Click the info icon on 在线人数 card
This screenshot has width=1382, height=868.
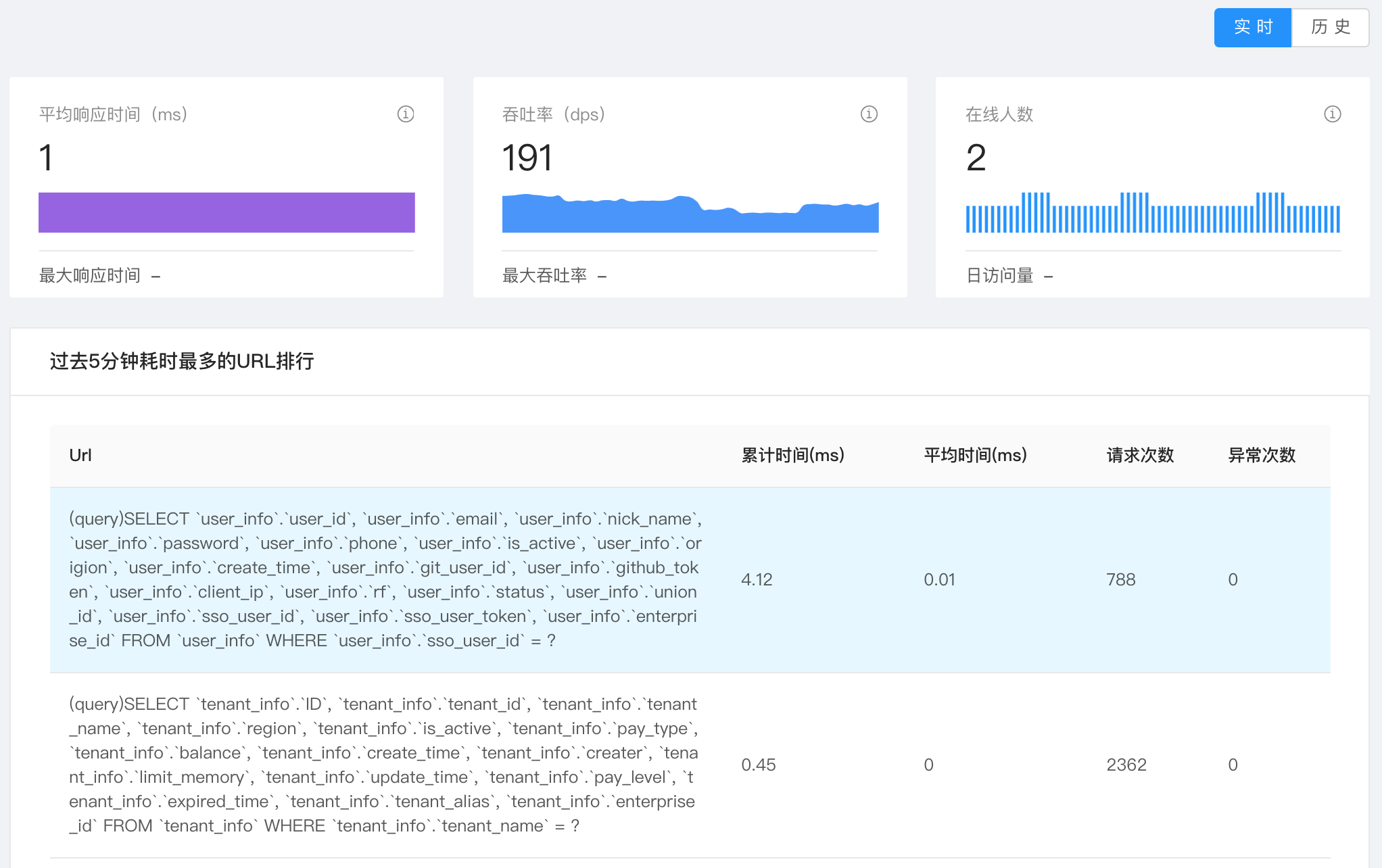(x=1331, y=114)
